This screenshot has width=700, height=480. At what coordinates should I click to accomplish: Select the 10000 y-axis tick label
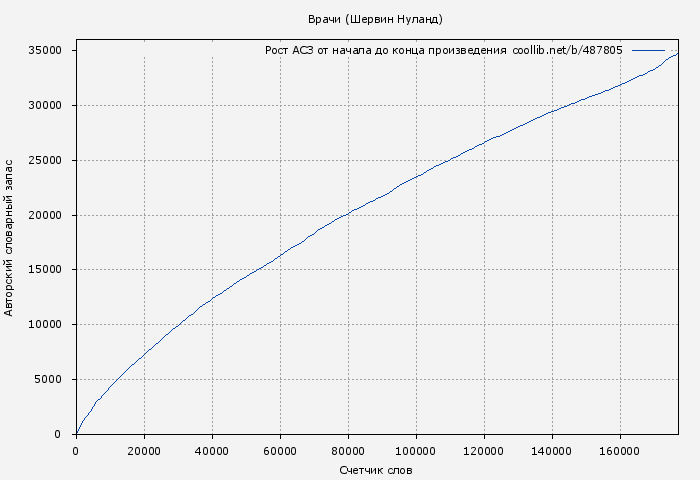tap(45, 324)
